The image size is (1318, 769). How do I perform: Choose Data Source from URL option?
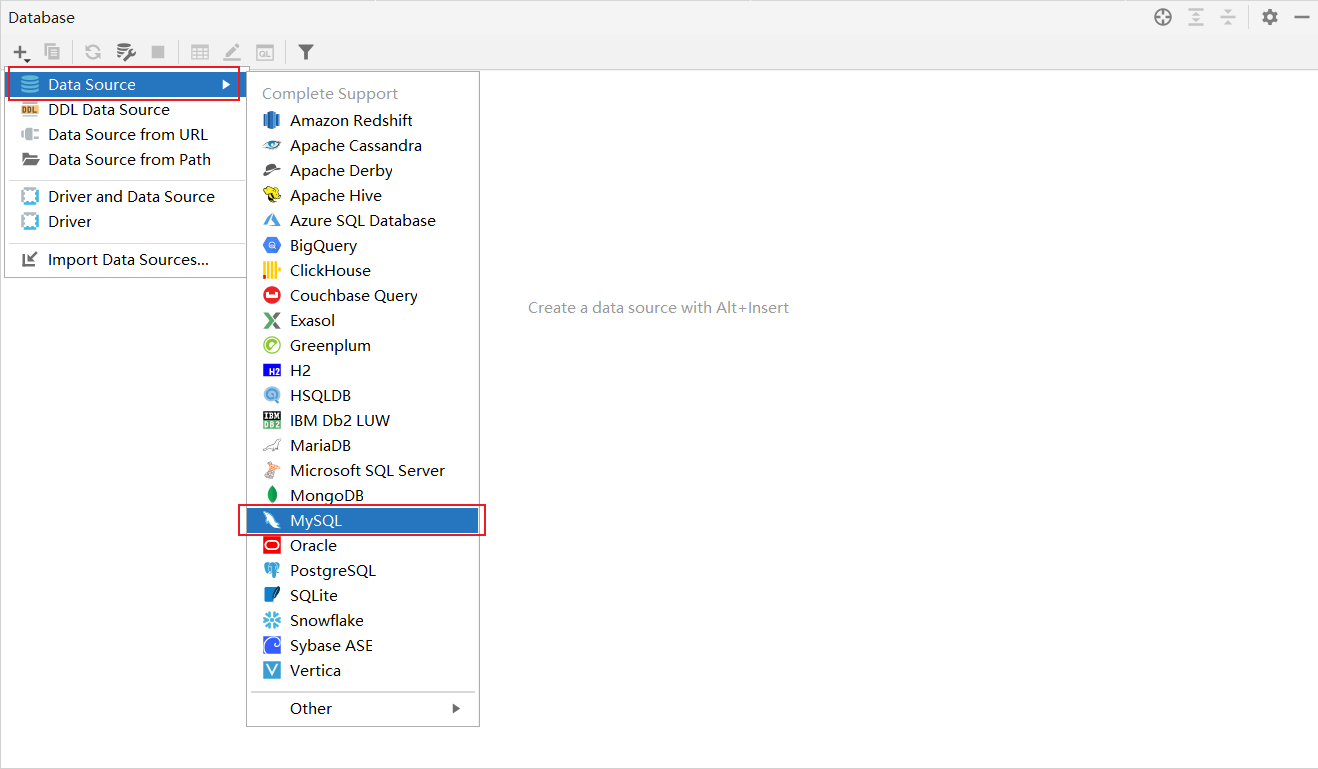click(x=127, y=135)
